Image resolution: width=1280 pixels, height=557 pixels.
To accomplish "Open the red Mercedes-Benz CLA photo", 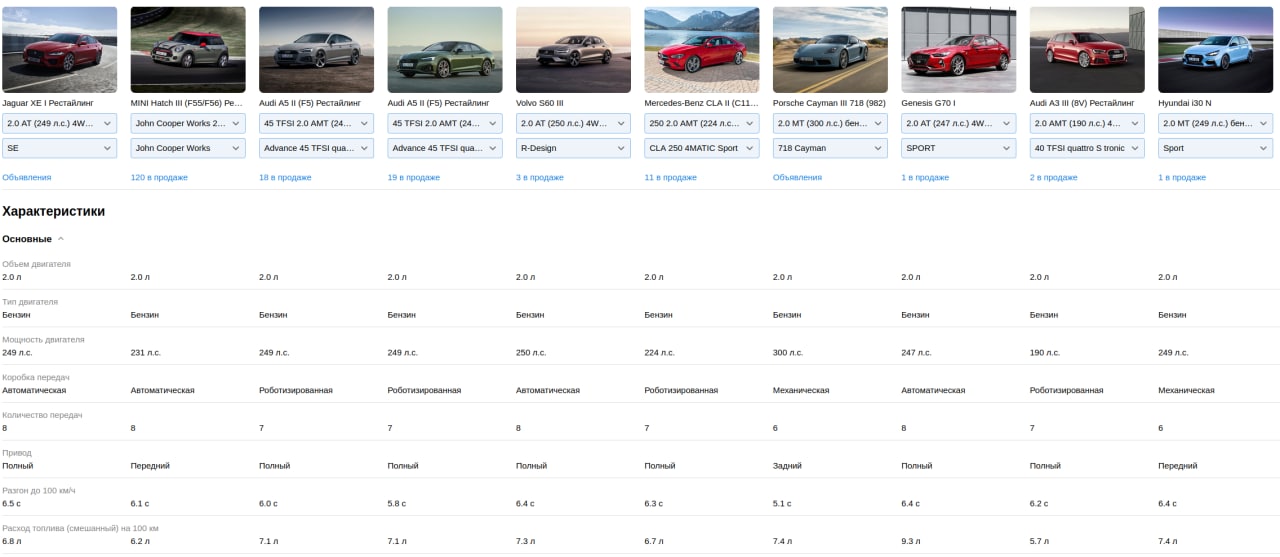I will click(702, 50).
